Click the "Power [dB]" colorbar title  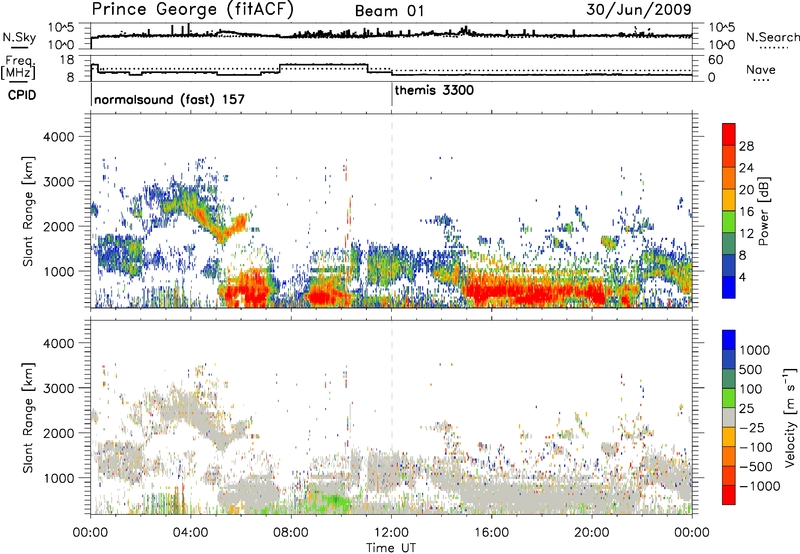pos(763,211)
